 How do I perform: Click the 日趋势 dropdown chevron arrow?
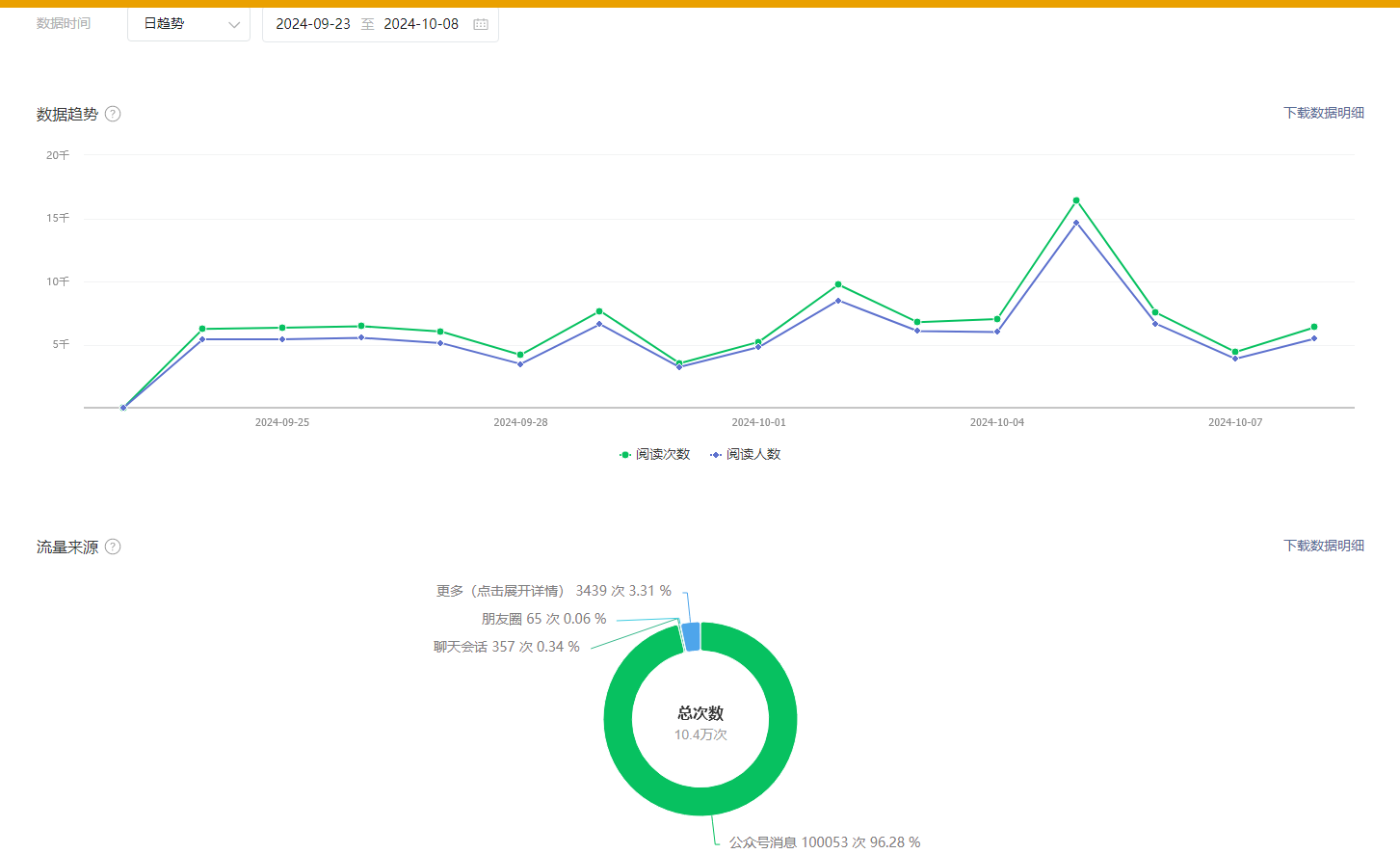233,25
